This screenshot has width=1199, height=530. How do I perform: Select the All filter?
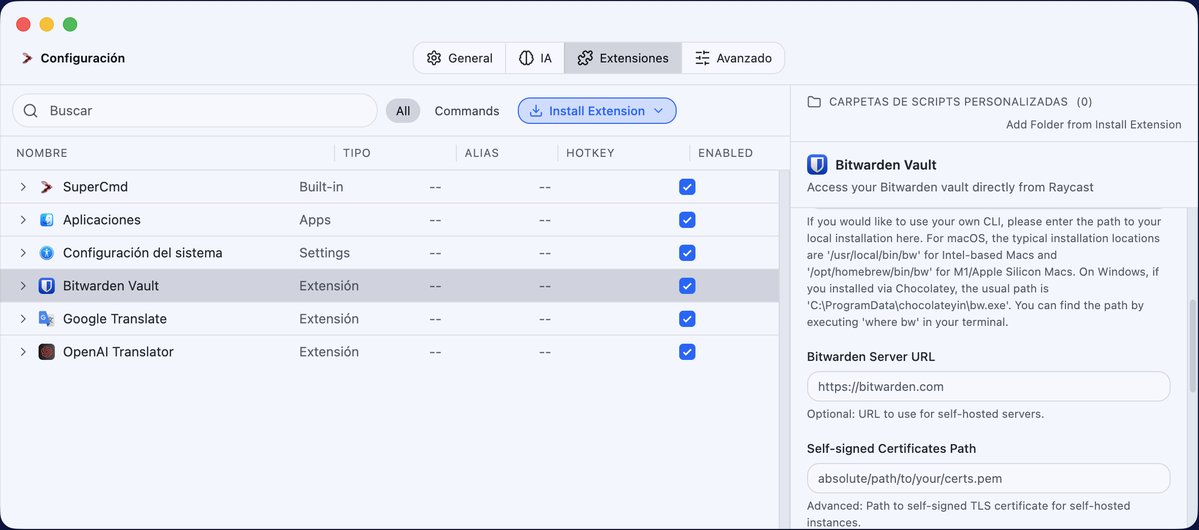point(403,111)
